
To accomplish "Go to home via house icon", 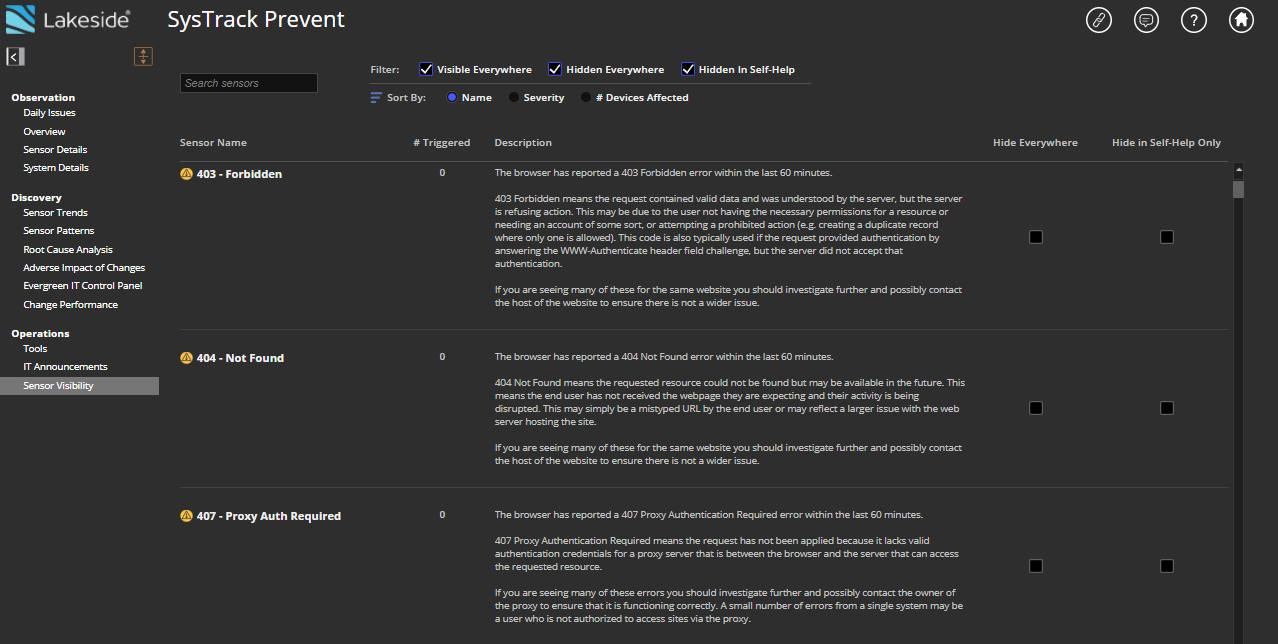I will coord(1241,20).
